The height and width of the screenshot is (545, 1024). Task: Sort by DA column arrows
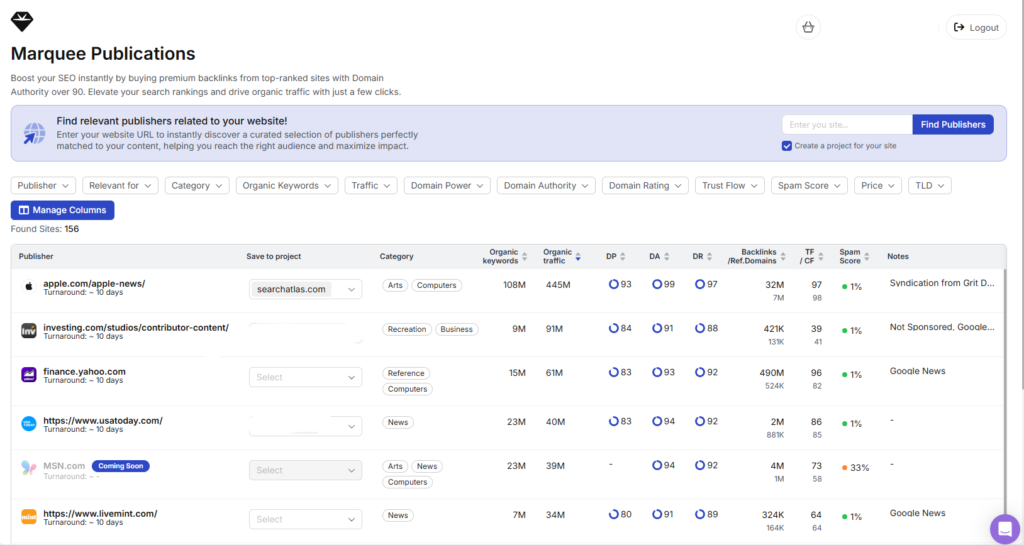666,257
